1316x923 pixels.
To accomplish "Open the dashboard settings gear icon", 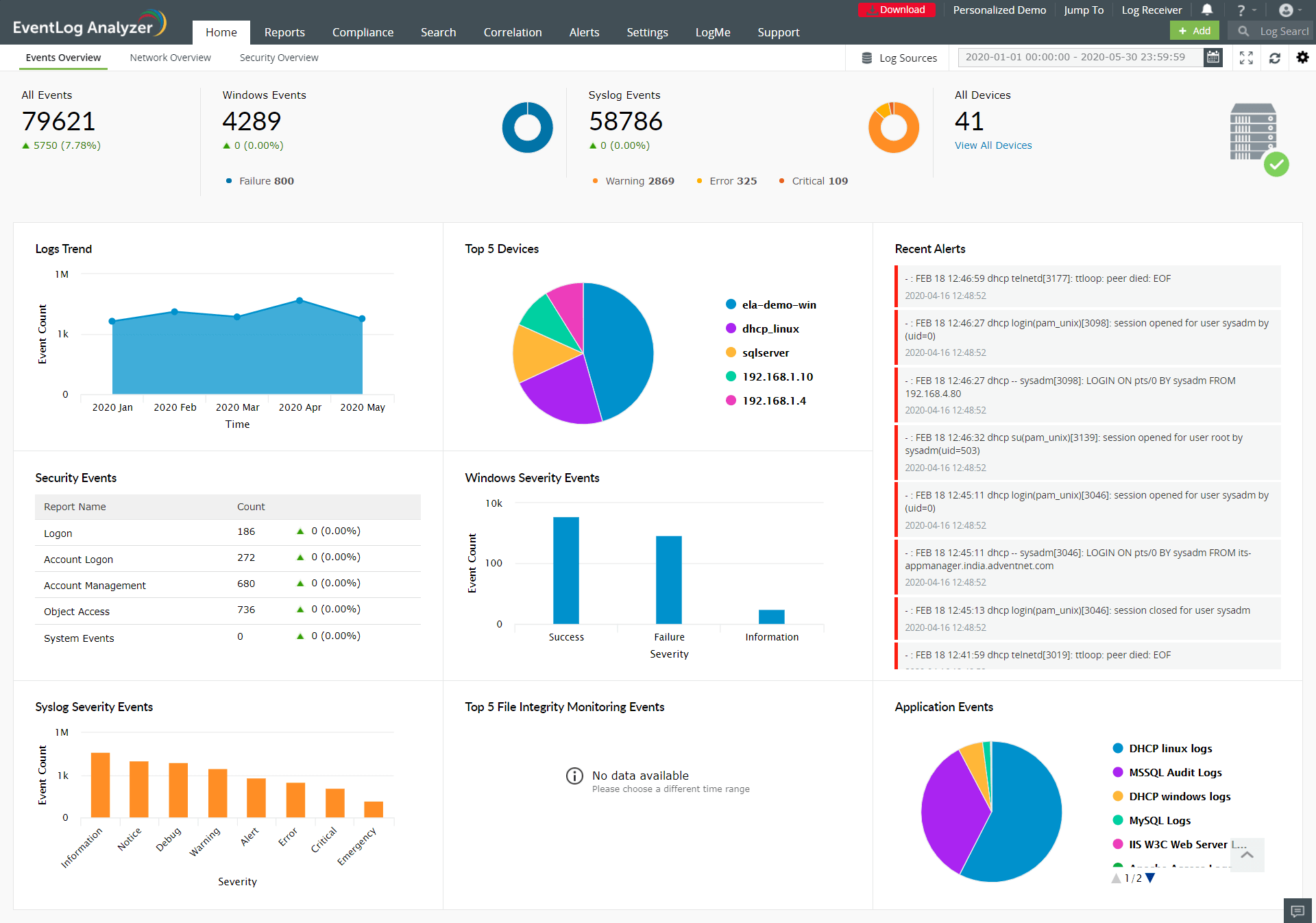I will [1302, 58].
